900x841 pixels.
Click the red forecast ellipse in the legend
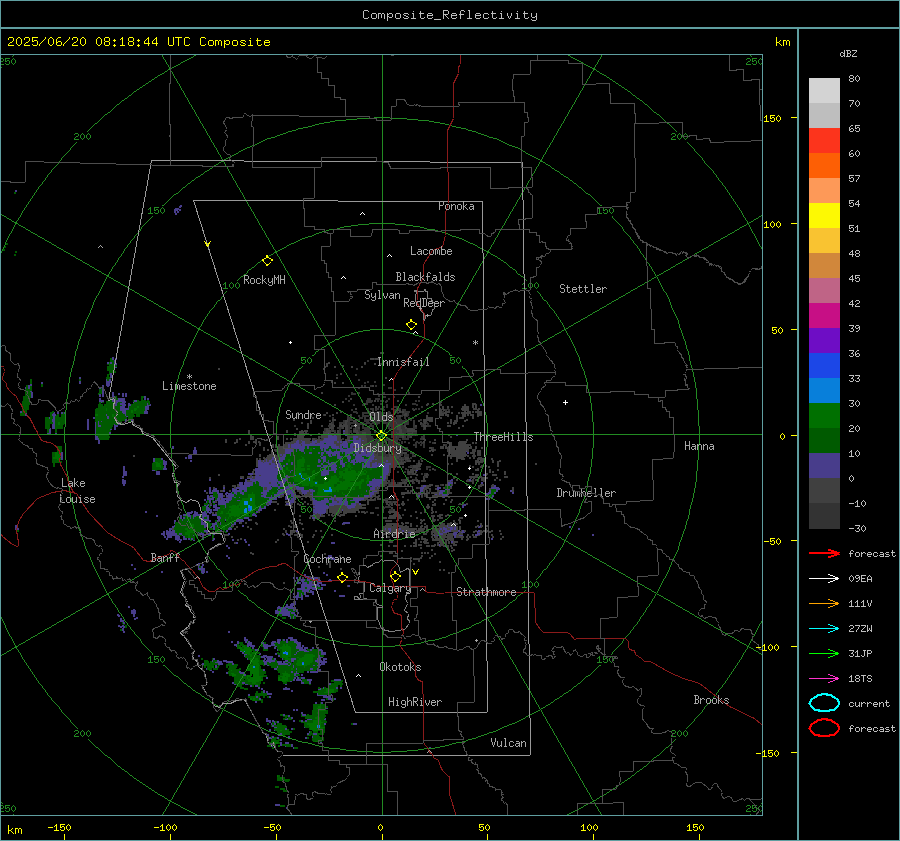pos(824,728)
